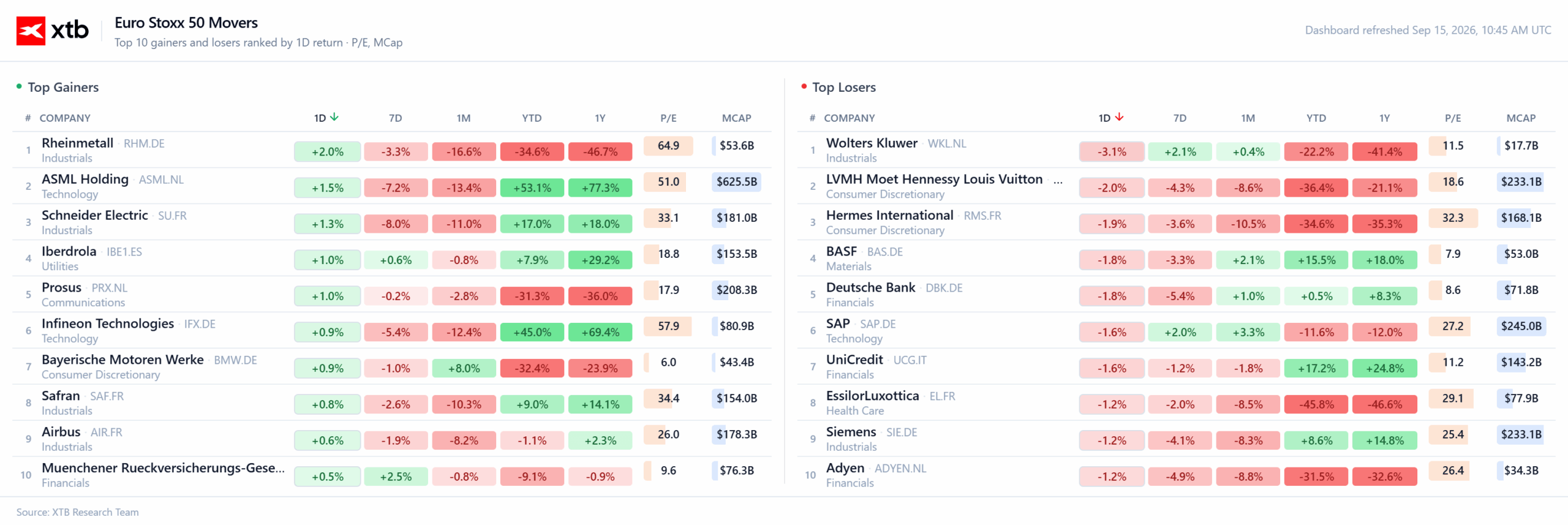Open the Wolters Kluwer company row
1568x525 pixels.
click(x=1176, y=150)
